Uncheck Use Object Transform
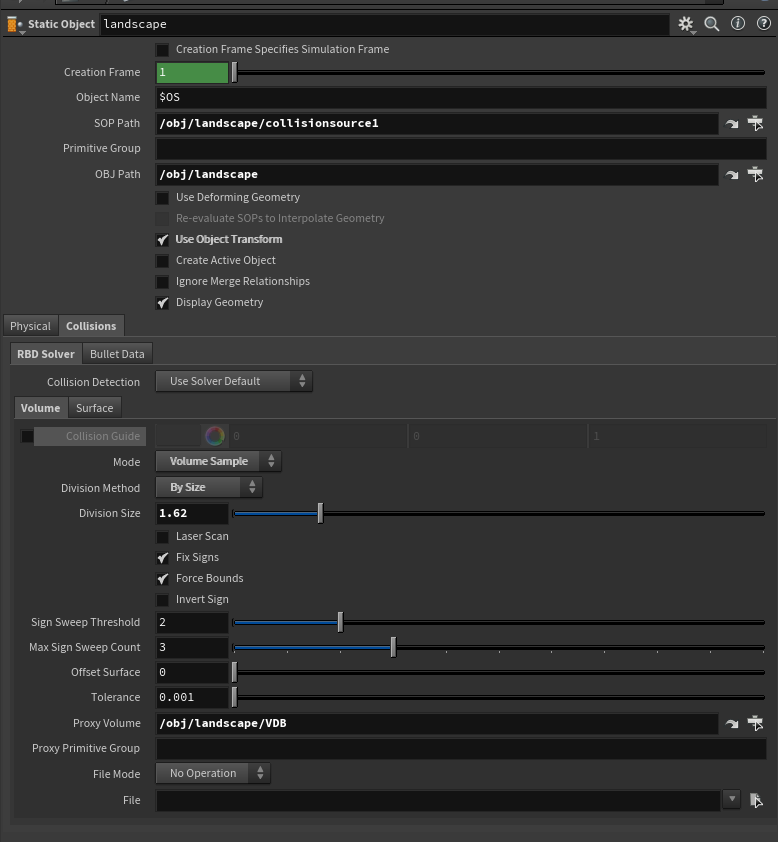The width and height of the screenshot is (778, 842). [162, 240]
